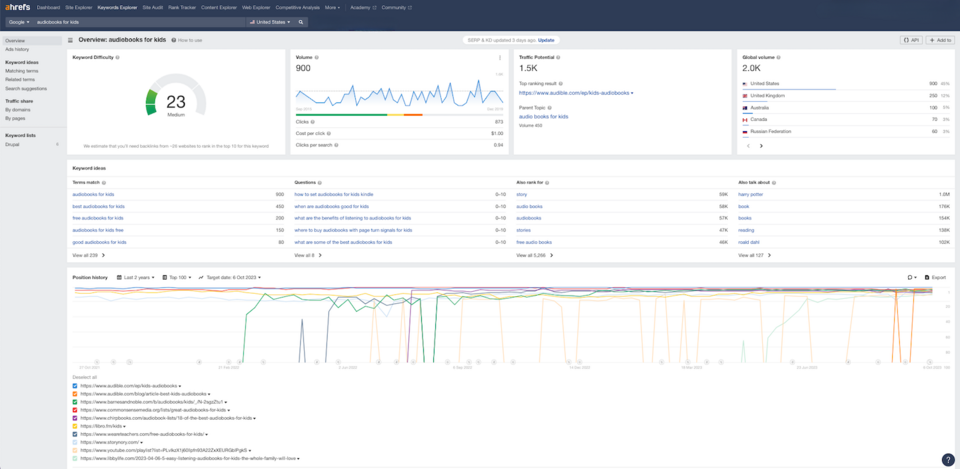Expand dropdown arrow after libbylife.com URL
This screenshot has width=960, height=469.
tap(298, 458)
